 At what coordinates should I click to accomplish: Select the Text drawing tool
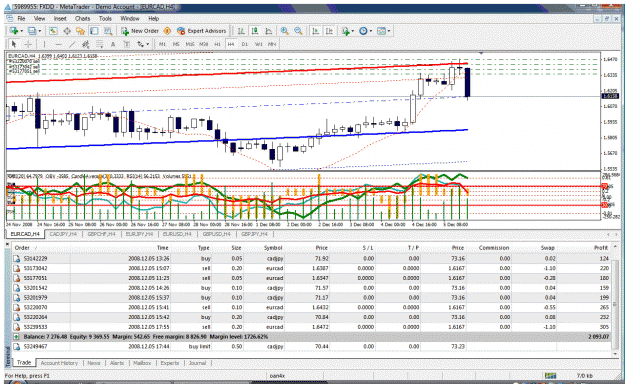pyautogui.click(x=113, y=44)
